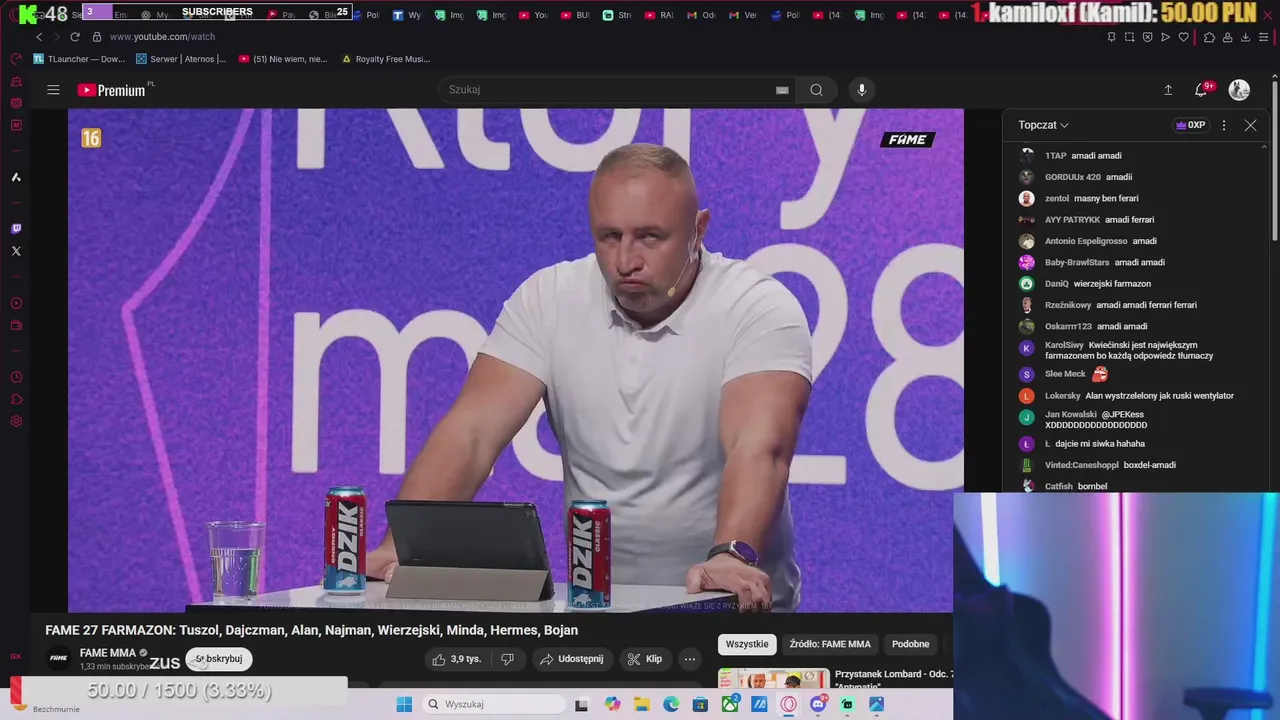Open the FAME MMA channel name

pos(107,653)
